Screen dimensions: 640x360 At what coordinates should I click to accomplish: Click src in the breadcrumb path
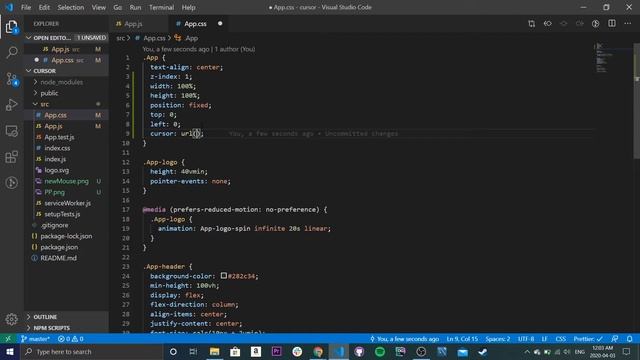click(120, 38)
